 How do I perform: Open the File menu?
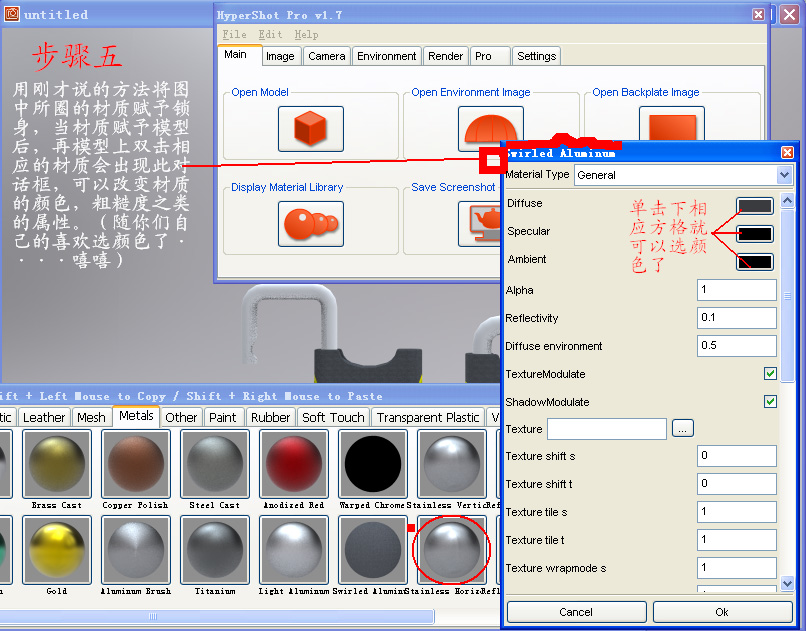(x=234, y=34)
